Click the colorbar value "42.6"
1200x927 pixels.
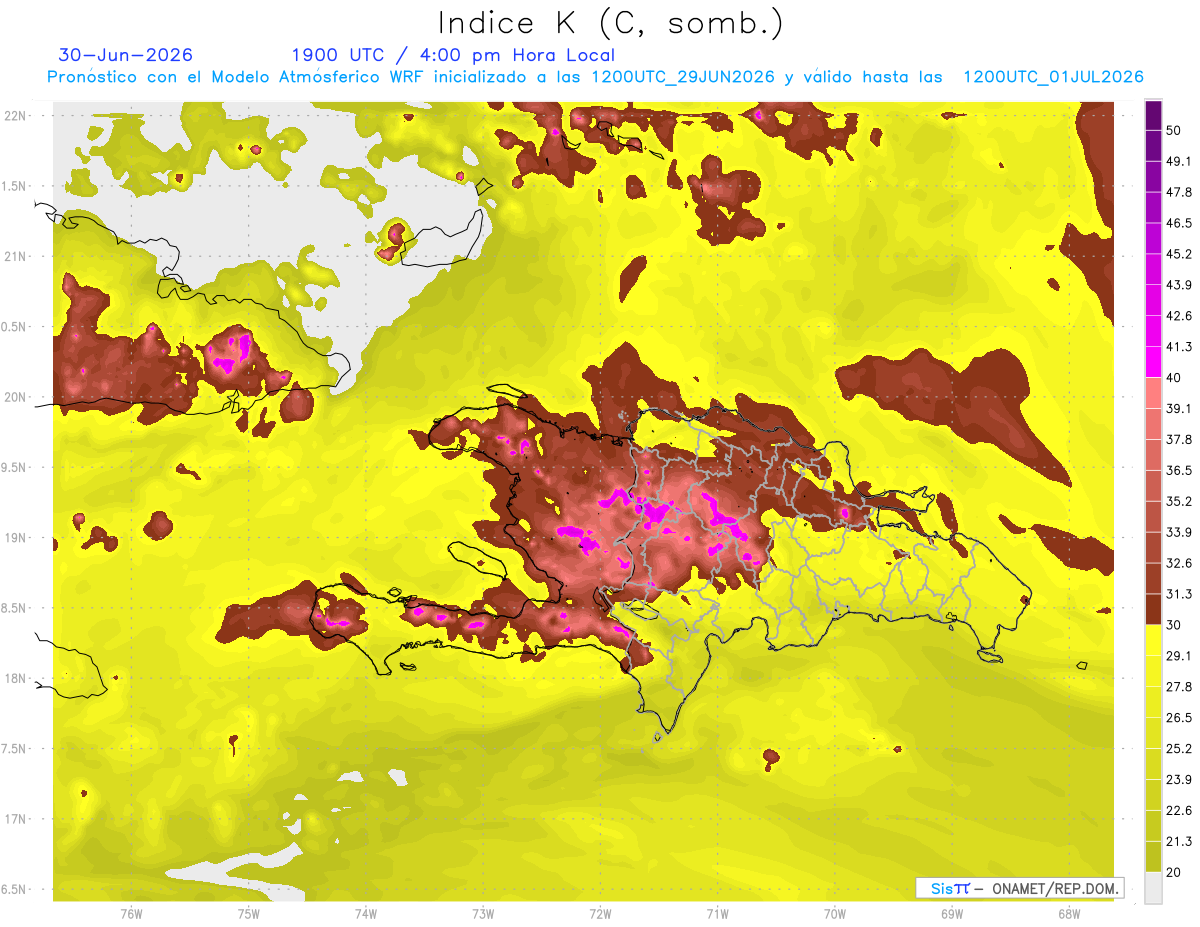coord(1179,316)
